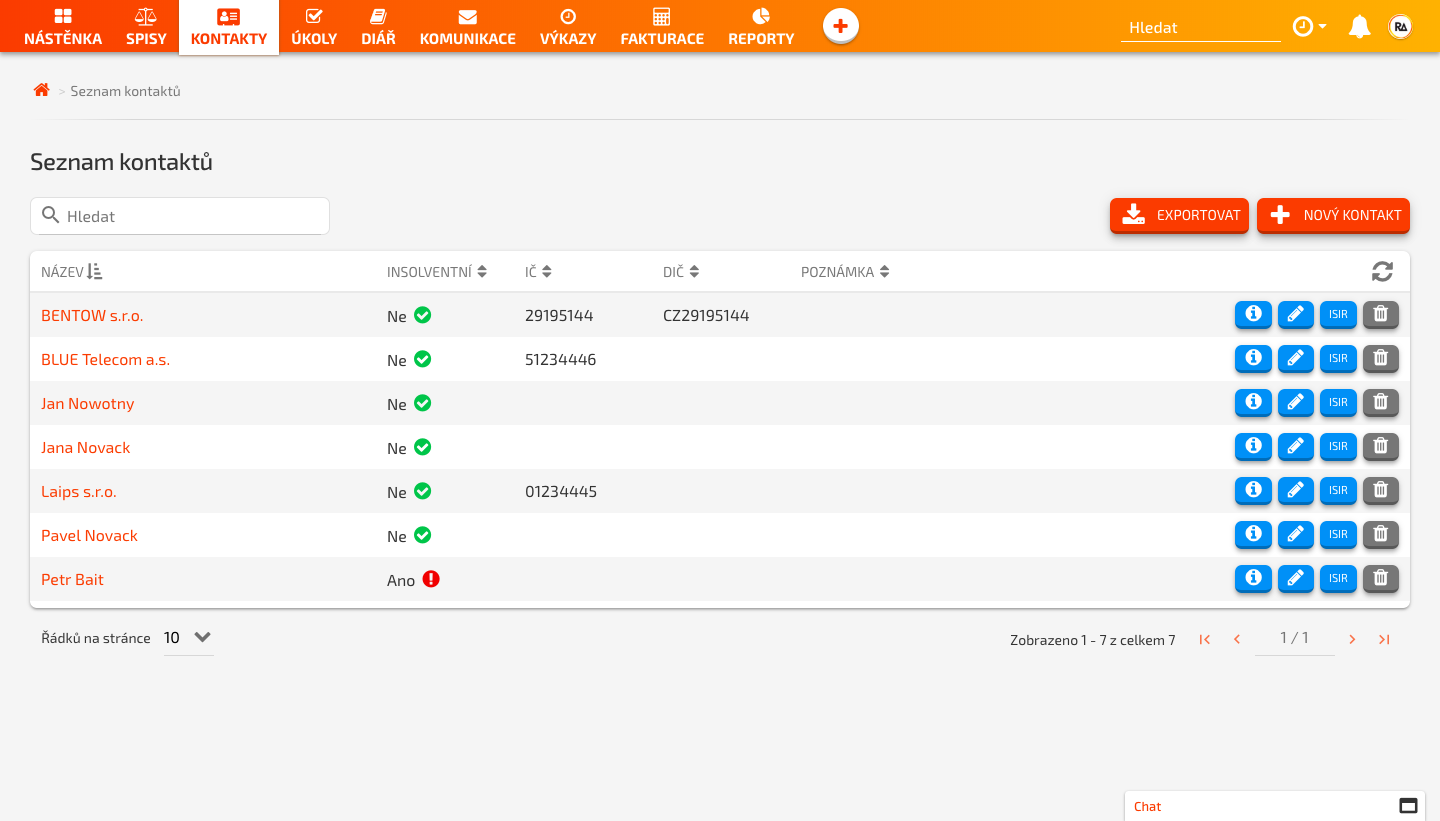Open Pavel Novack contact link
The image size is (1440, 821).
pos(89,535)
